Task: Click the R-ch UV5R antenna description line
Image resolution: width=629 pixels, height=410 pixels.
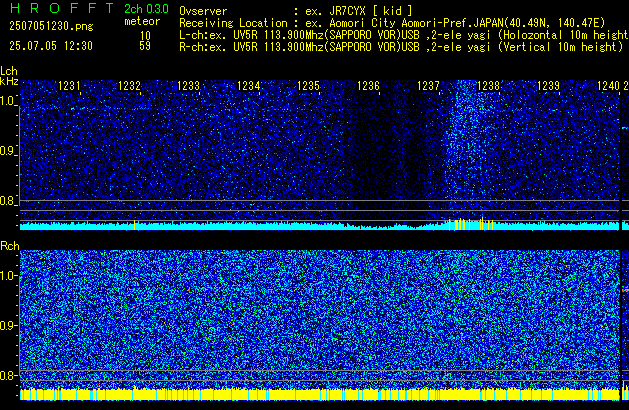Action: [x=401, y=47]
